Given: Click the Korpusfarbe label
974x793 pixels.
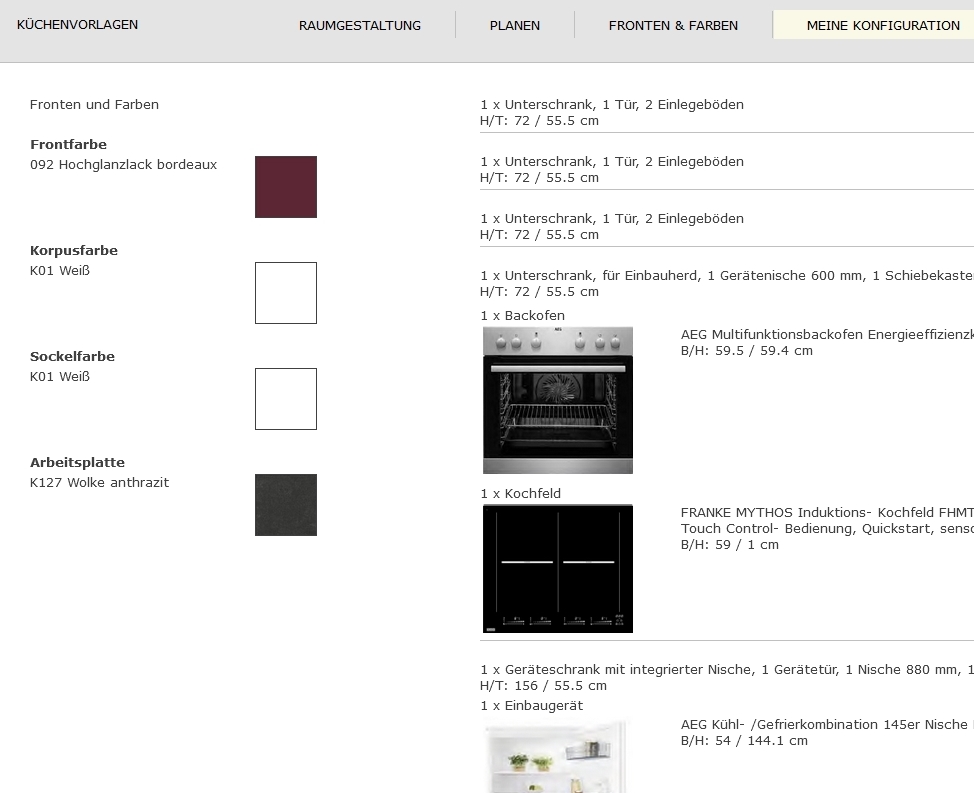Looking at the screenshot, I should [x=74, y=250].
